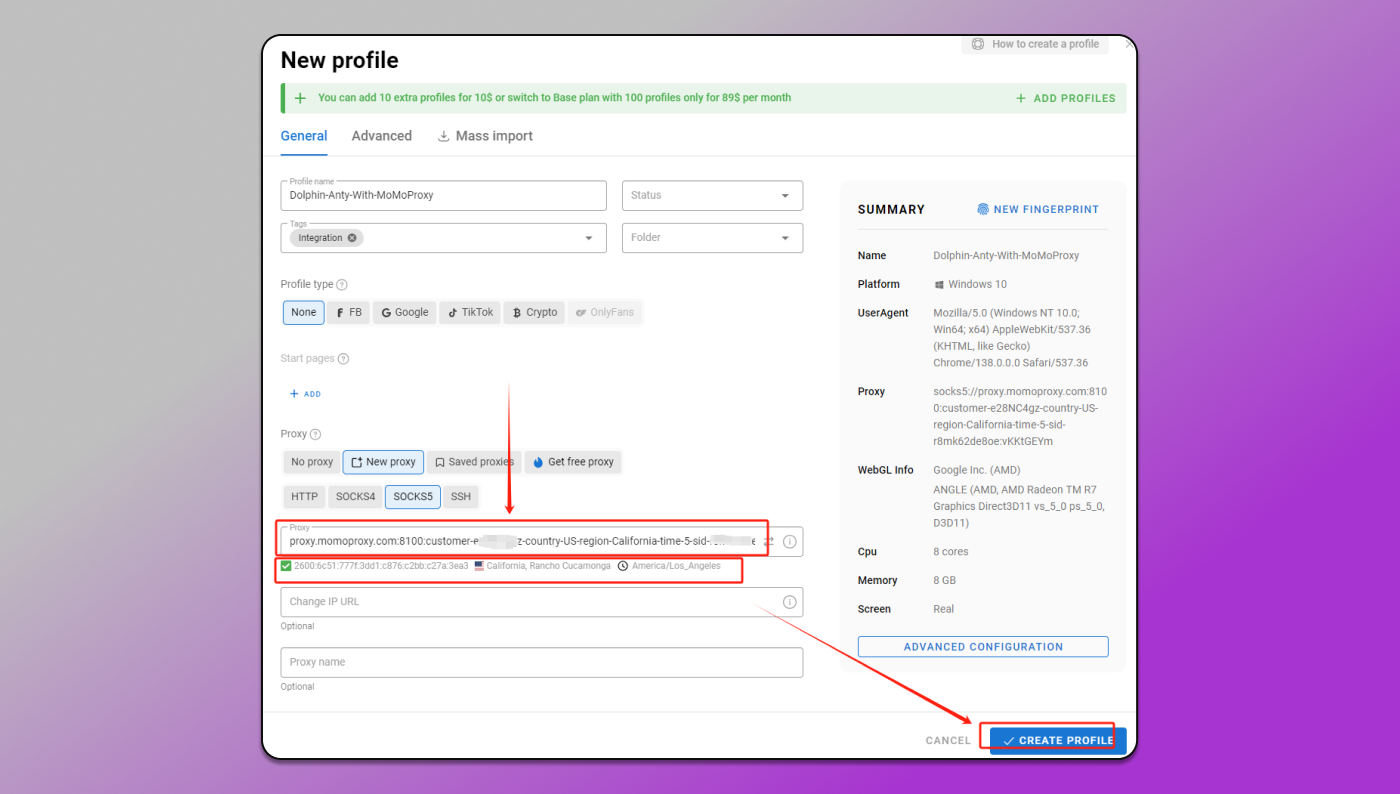Click Get free proxy

(x=573, y=462)
